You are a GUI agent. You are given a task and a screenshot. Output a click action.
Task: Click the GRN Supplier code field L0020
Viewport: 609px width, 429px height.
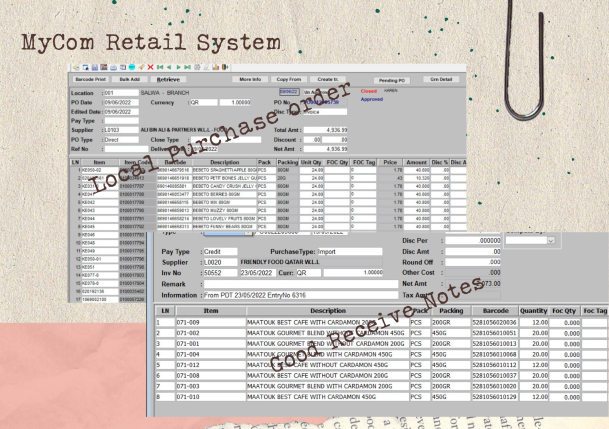220,262
